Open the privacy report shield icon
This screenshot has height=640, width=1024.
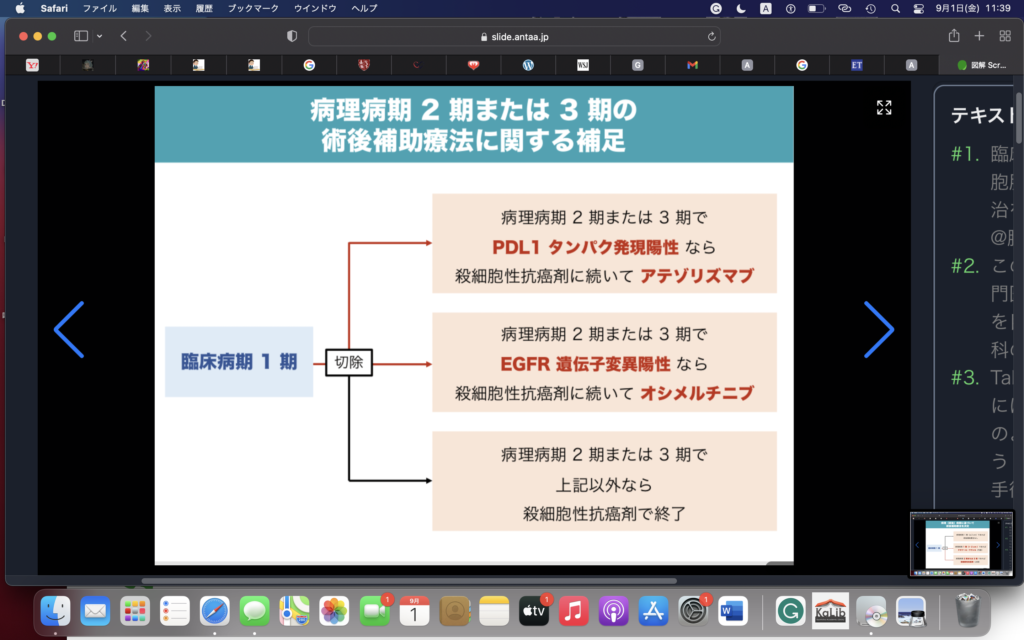pyautogui.click(x=292, y=36)
